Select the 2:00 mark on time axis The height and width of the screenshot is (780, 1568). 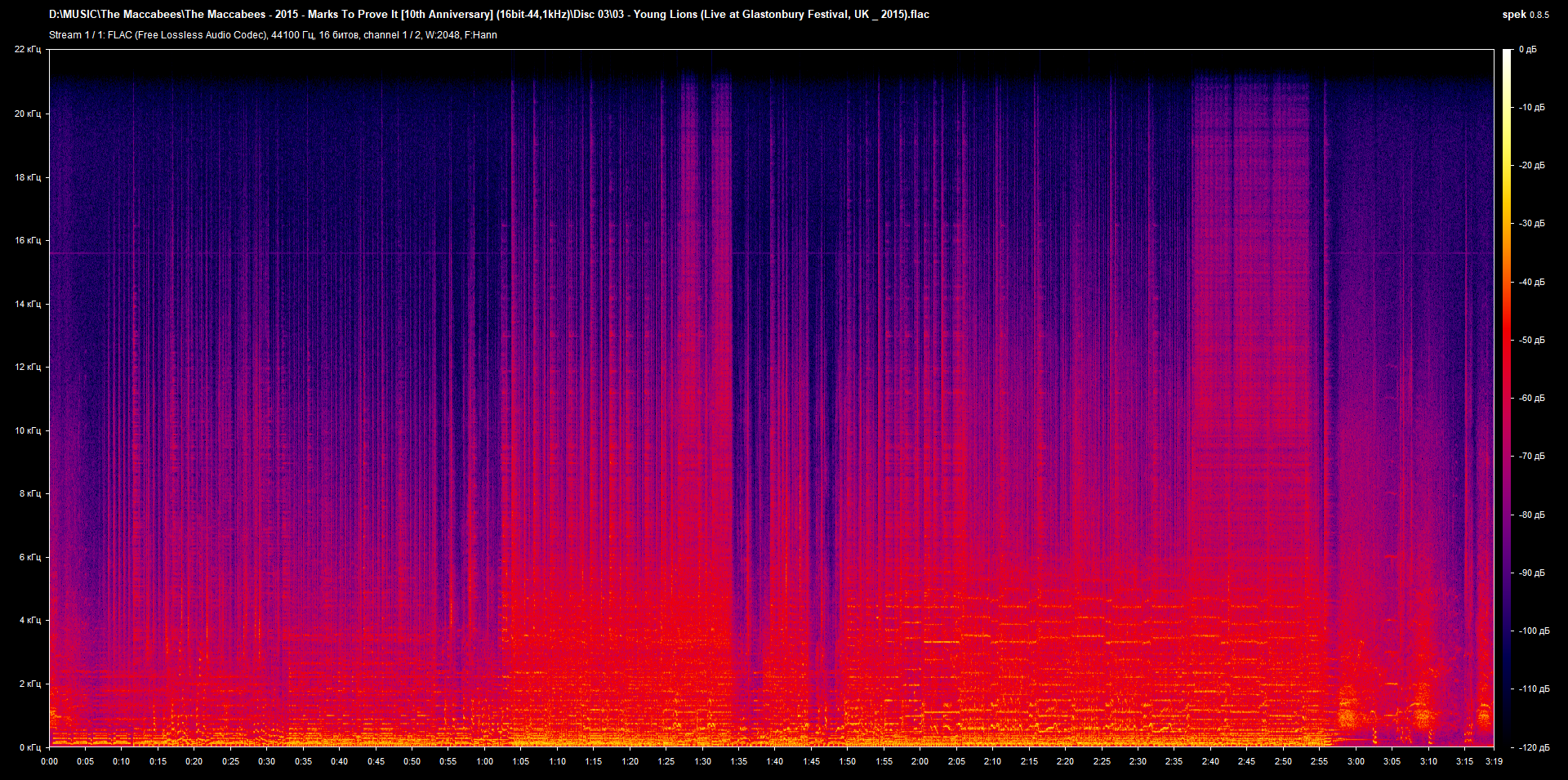[920, 761]
